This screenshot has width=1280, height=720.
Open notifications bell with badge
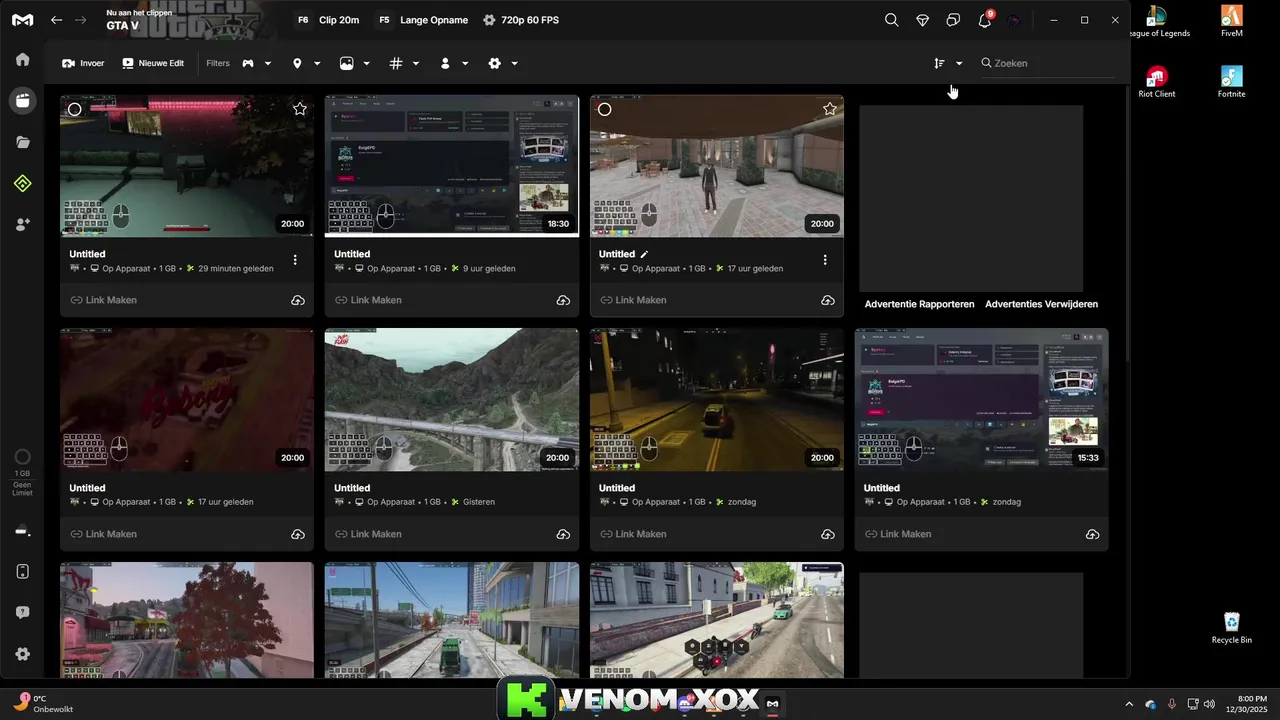point(985,19)
